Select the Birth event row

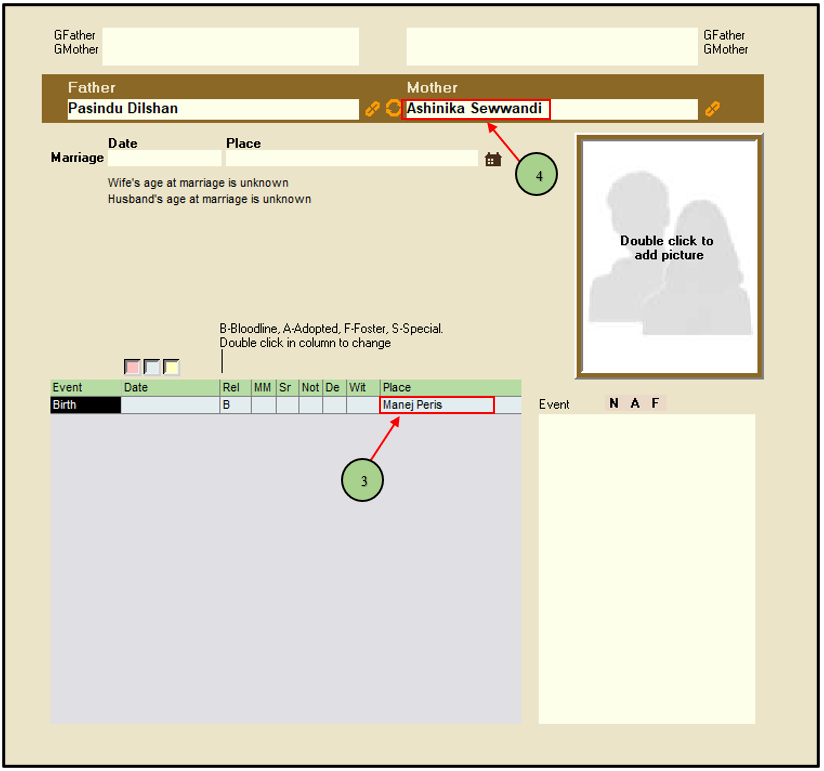tap(85, 405)
